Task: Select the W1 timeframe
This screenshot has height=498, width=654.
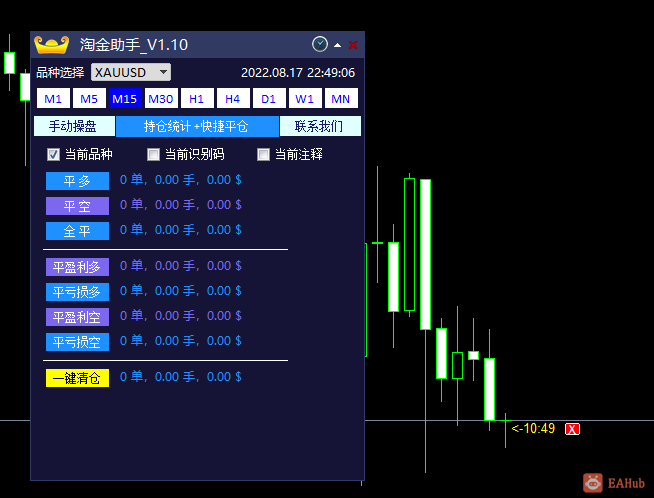Action: 305,98
